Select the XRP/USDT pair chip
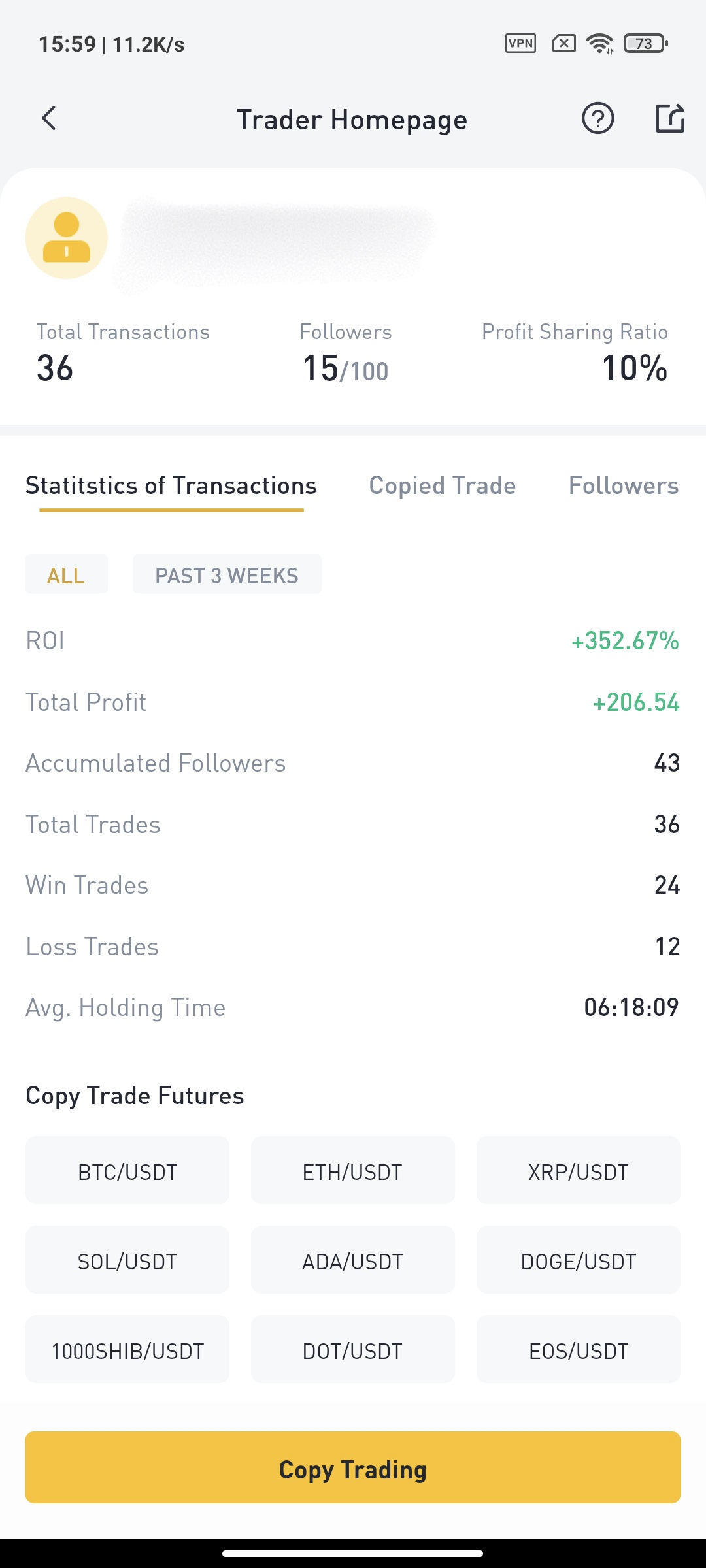The height and width of the screenshot is (1568, 706). coord(579,1171)
